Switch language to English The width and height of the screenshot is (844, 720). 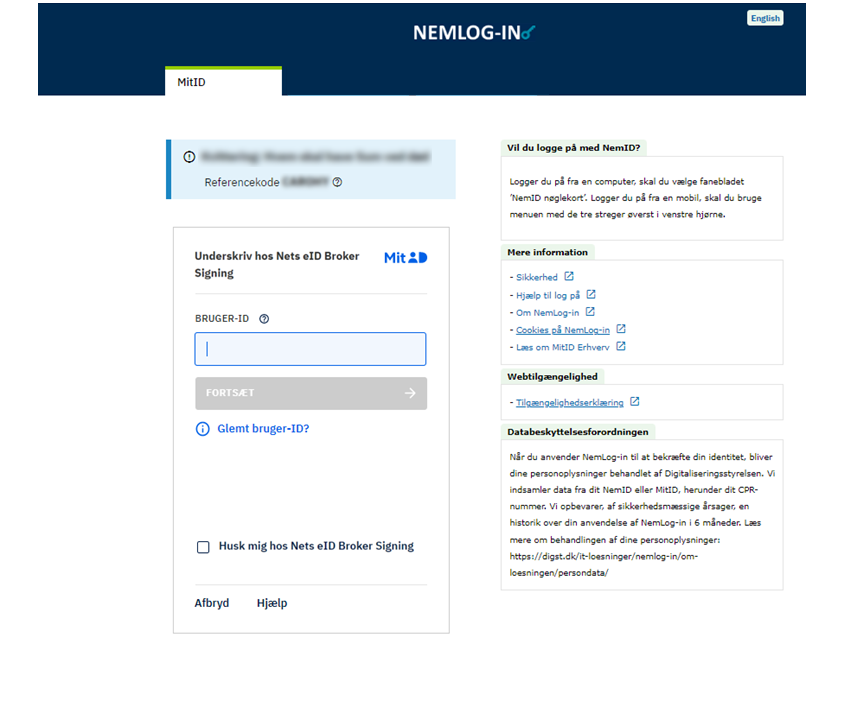[764, 18]
